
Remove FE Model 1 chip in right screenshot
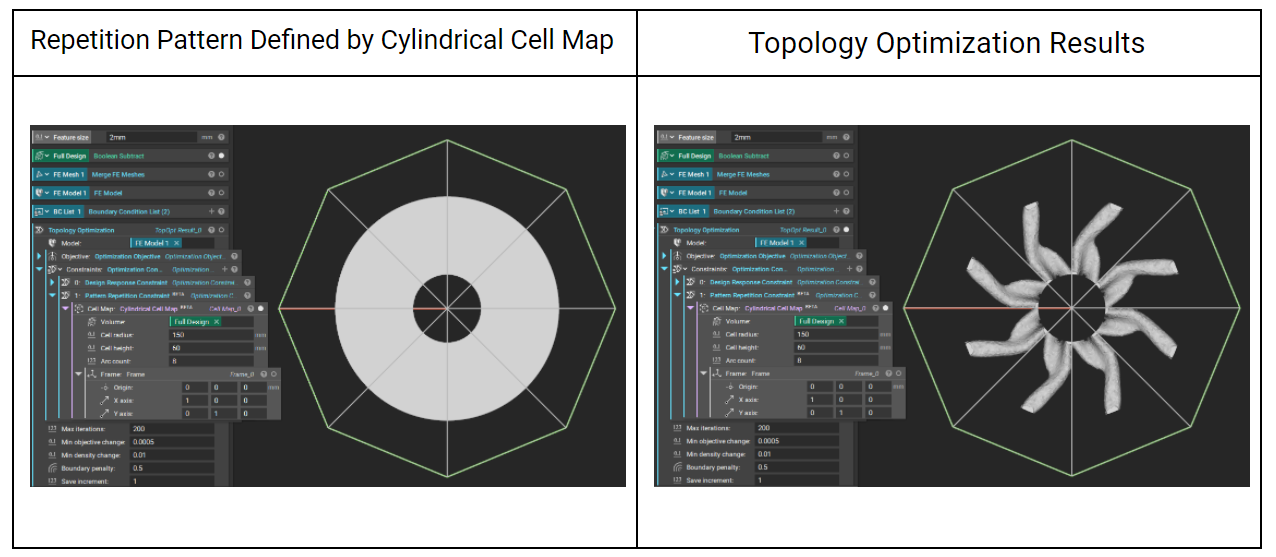[801, 243]
